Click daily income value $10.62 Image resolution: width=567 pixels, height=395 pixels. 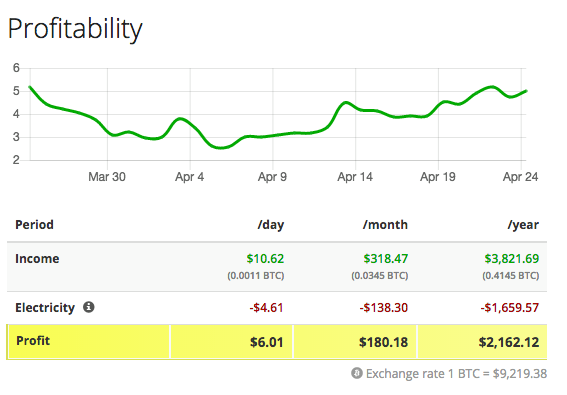265,259
